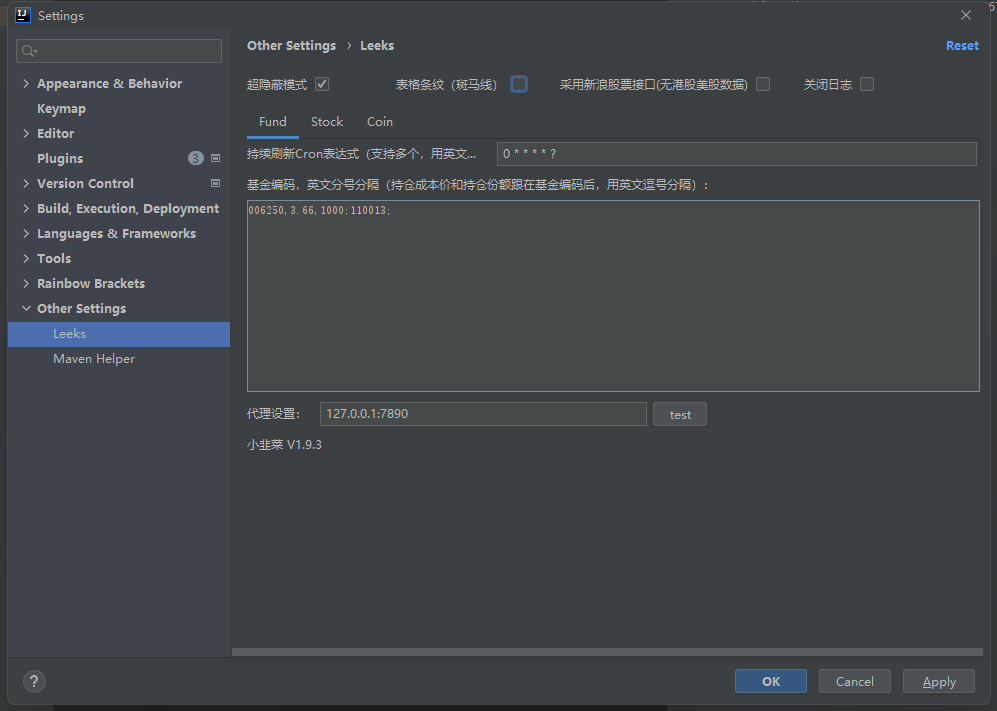This screenshot has height=711, width=997.
Task: Enable the 表格条纹 (斑马线) checkbox
Action: tap(519, 84)
